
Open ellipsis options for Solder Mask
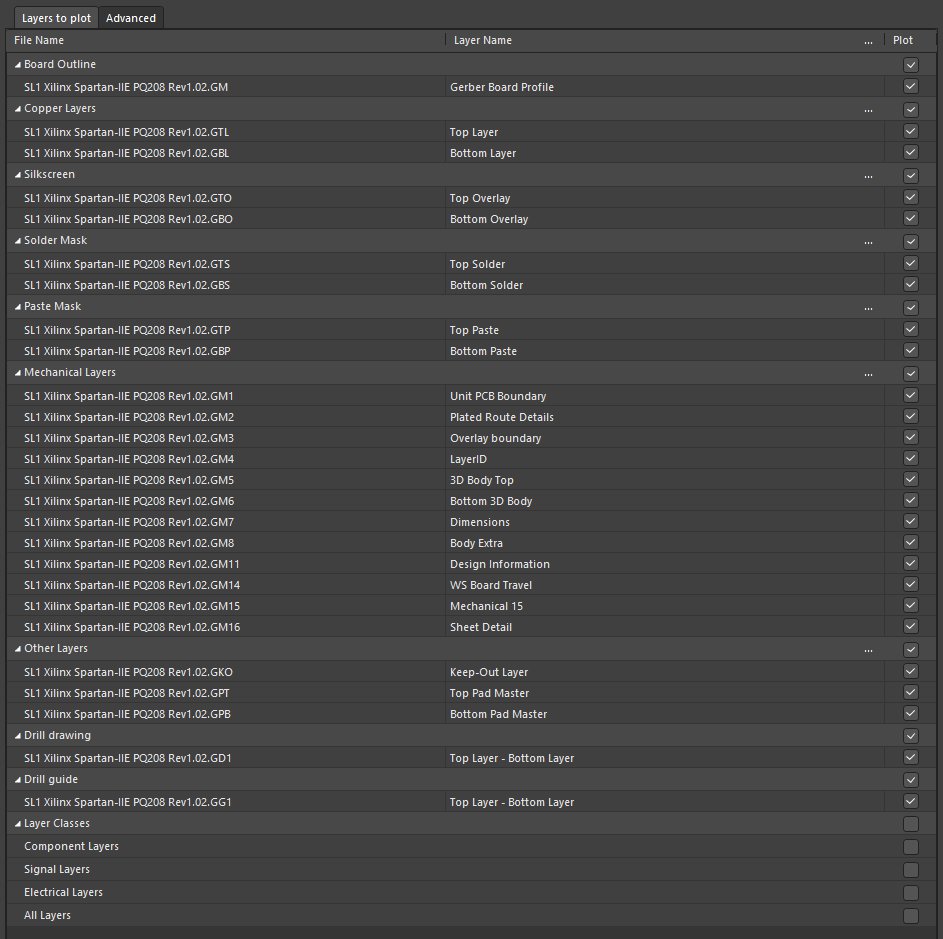(x=868, y=242)
